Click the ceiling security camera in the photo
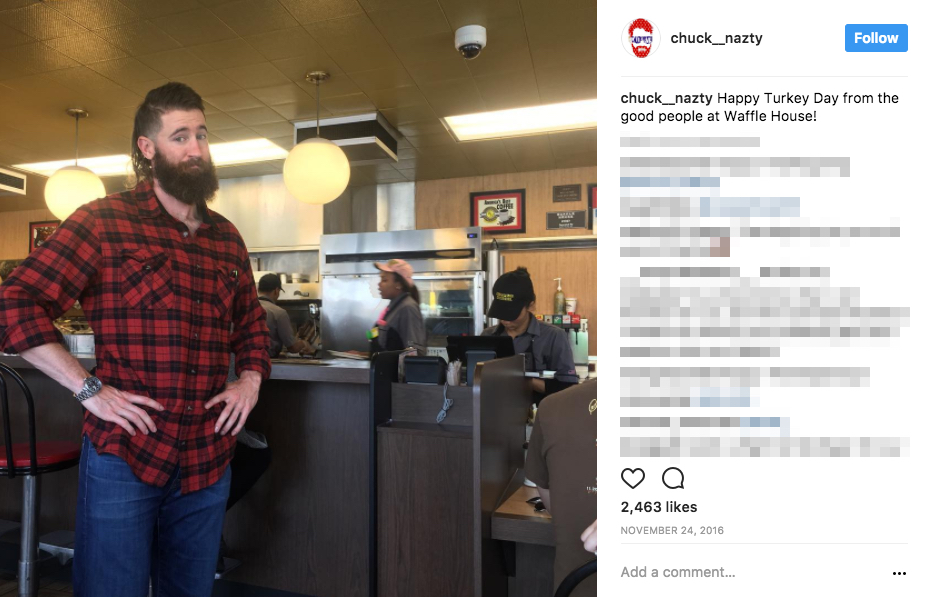This screenshot has height=597, width=929. (470, 41)
